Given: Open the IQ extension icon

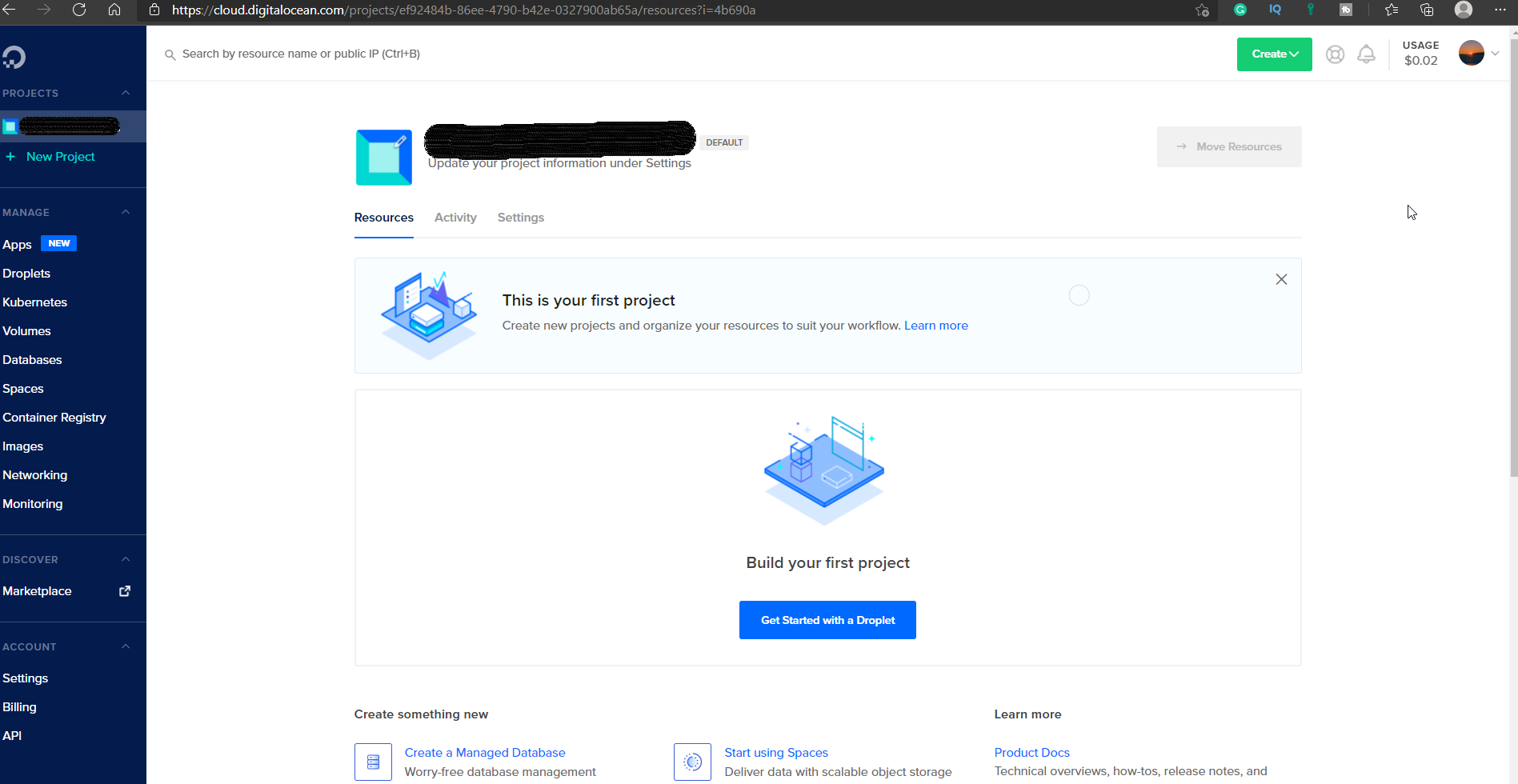Looking at the screenshot, I should [1276, 10].
